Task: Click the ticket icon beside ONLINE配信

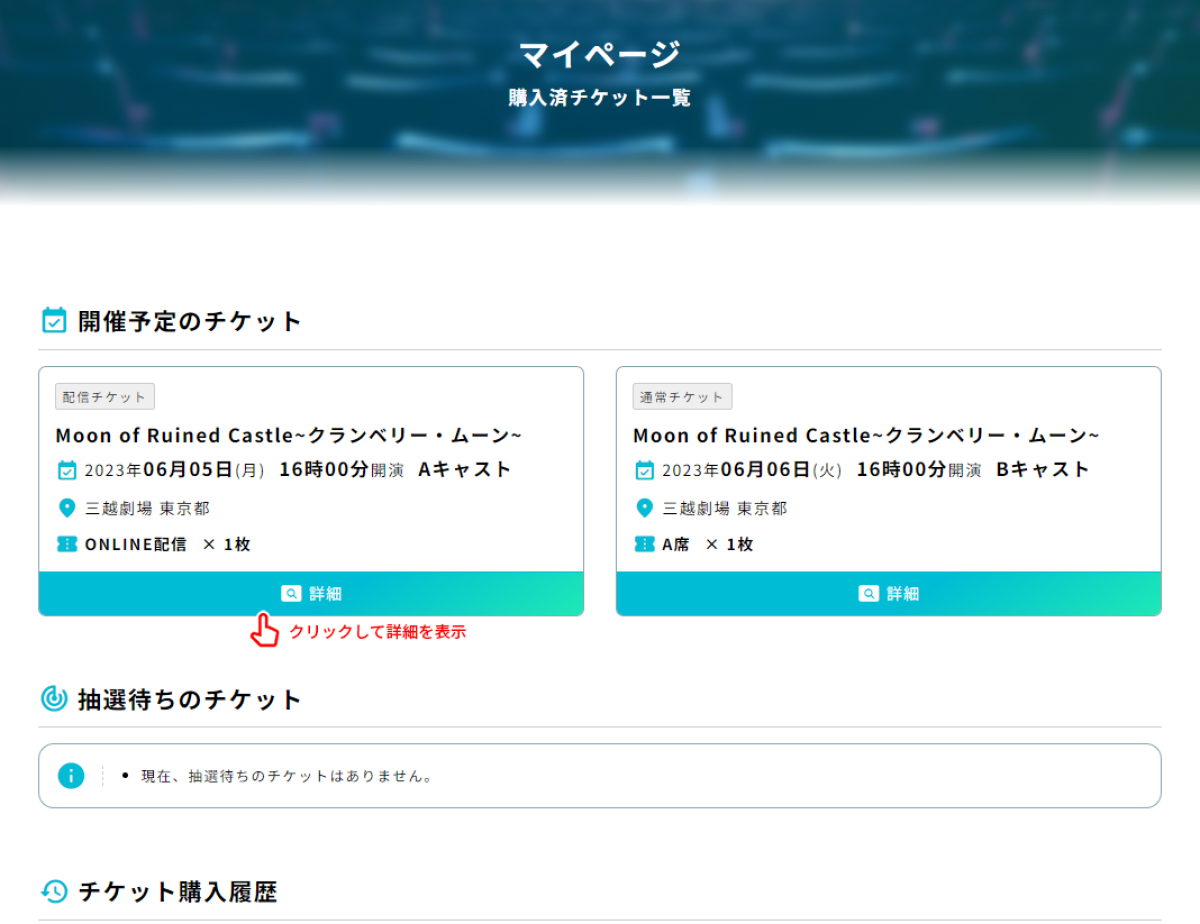Action: tap(67, 544)
